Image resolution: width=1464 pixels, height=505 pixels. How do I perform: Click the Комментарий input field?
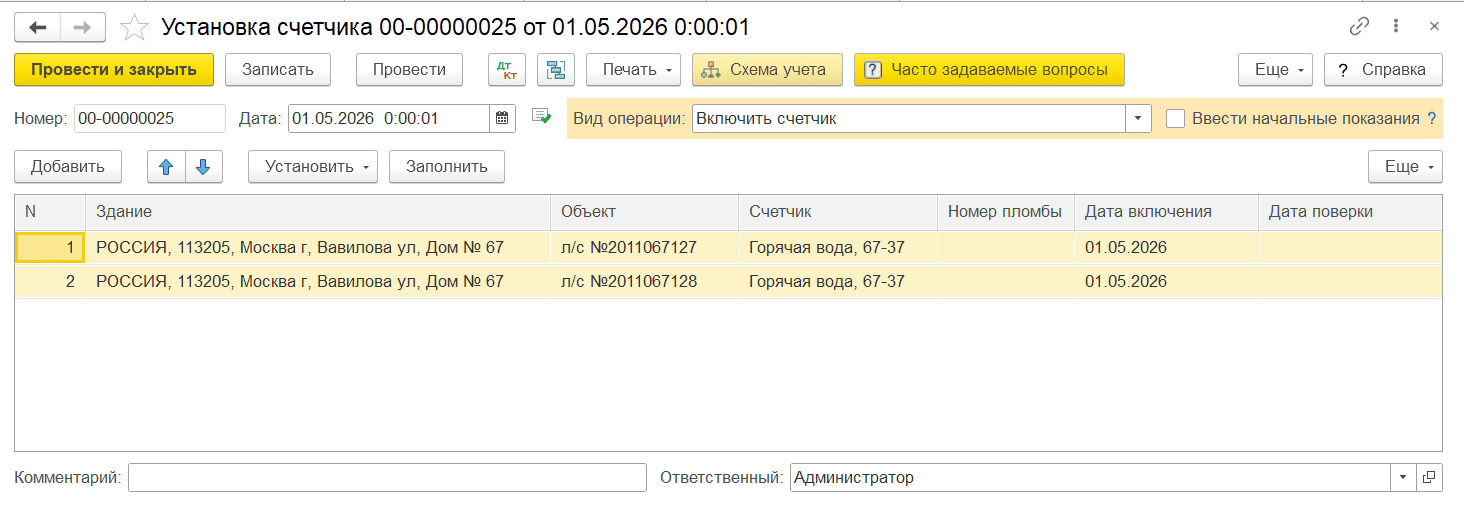(387, 478)
